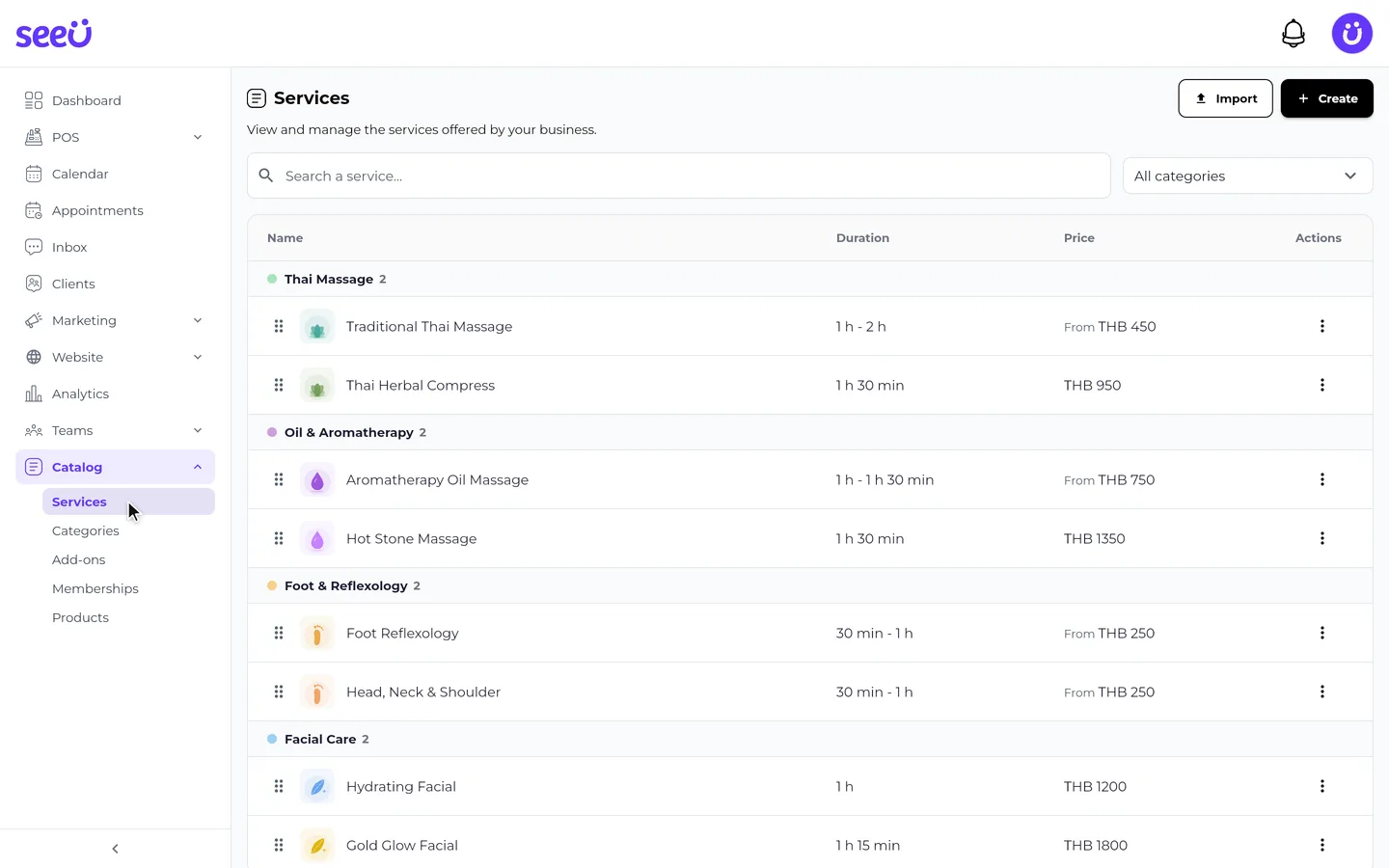Open actions menu for Head, Neck & Shoulder
Image resolution: width=1389 pixels, height=868 pixels.
pyautogui.click(x=1321, y=692)
